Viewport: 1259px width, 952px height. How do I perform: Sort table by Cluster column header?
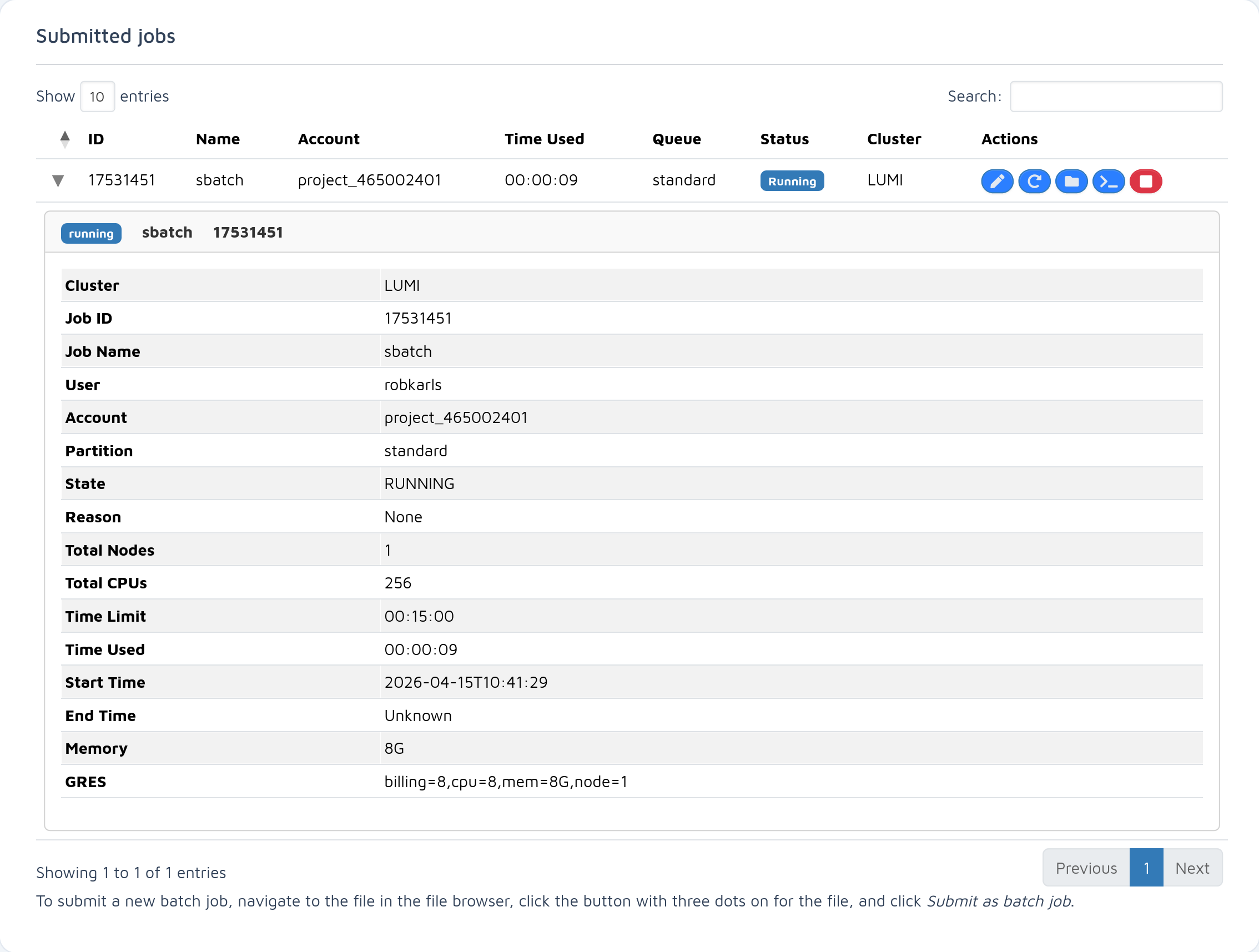(x=893, y=139)
